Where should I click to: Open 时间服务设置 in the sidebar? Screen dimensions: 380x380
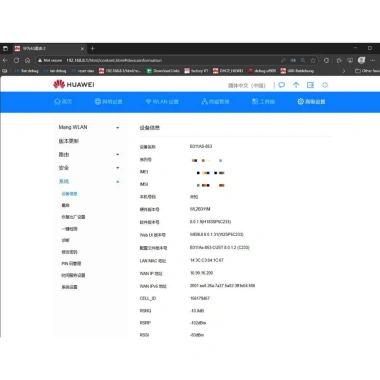pos(73,275)
